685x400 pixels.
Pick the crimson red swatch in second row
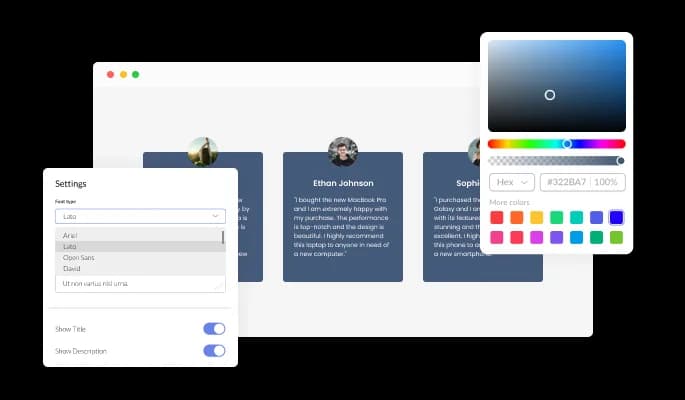click(x=517, y=237)
